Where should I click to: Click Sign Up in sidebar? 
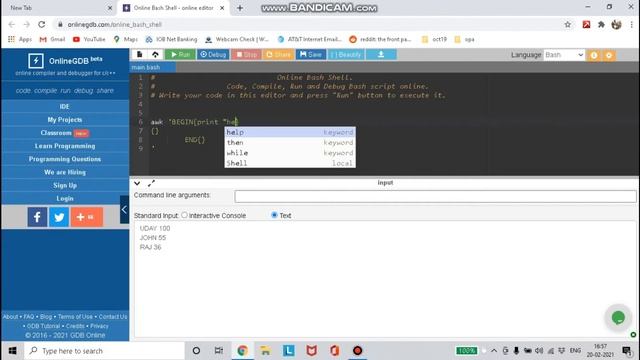(x=65, y=185)
